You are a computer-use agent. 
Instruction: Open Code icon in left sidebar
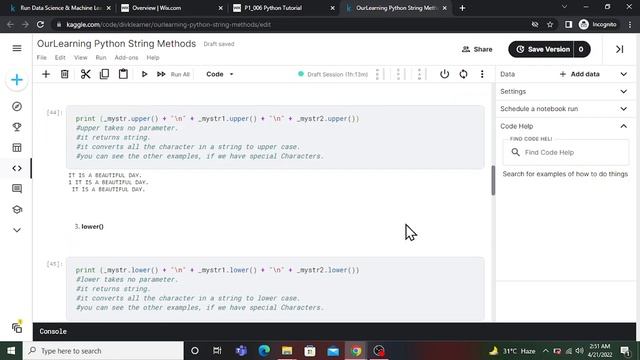pos(17,168)
